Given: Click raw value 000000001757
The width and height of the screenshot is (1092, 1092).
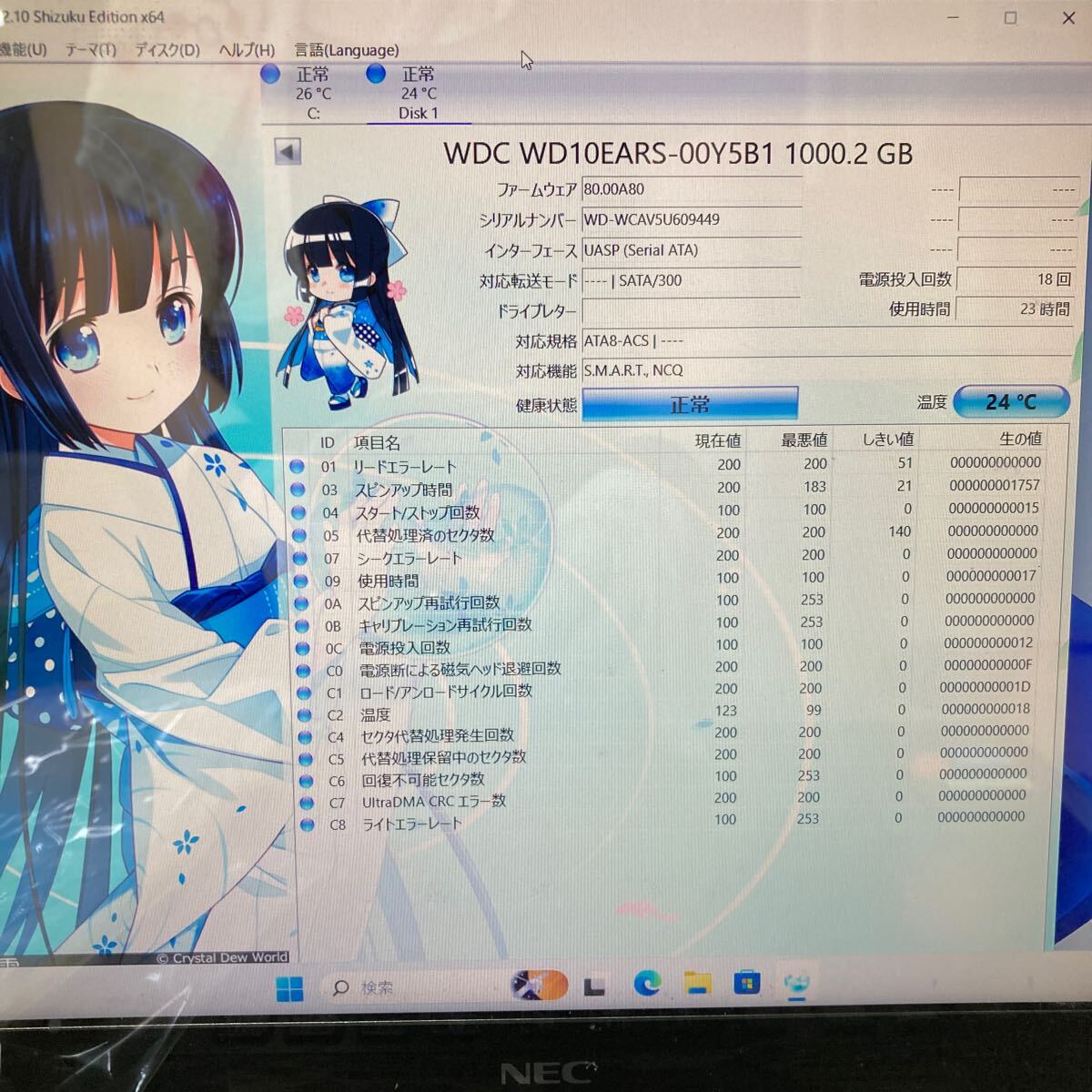Looking at the screenshot, I should tap(995, 485).
